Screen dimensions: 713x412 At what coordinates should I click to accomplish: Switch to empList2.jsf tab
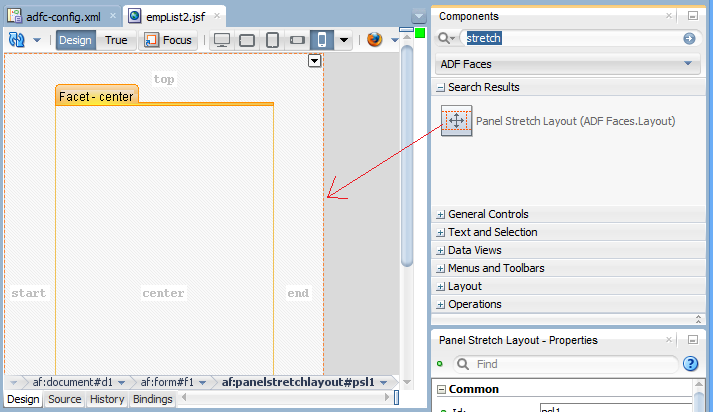point(175,17)
